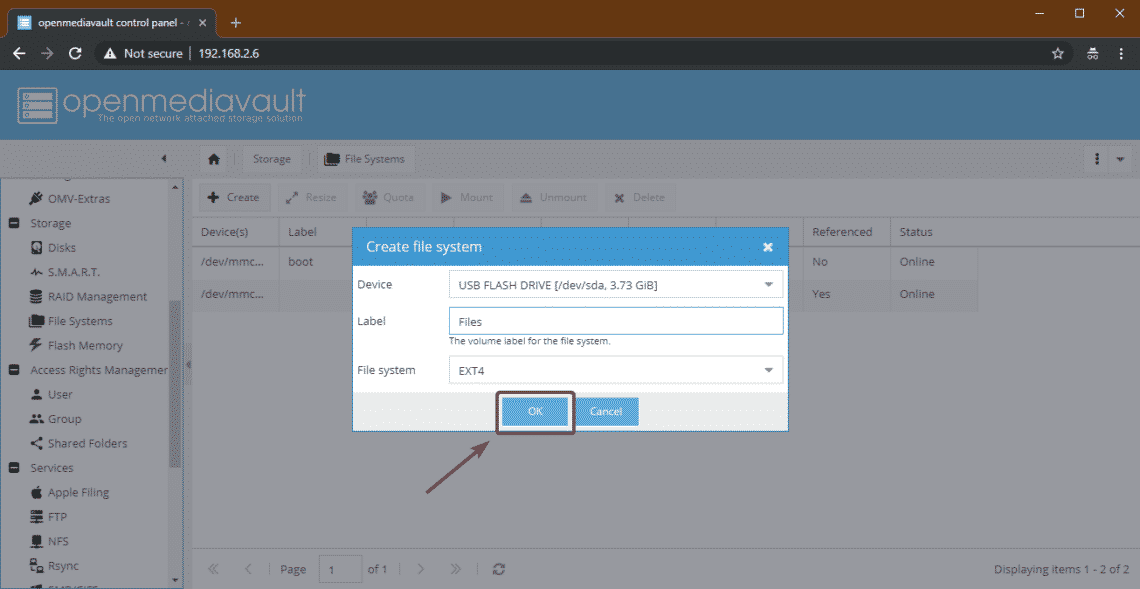Select the boot file system row label
The height and width of the screenshot is (589, 1140).
tap(301, 262)
